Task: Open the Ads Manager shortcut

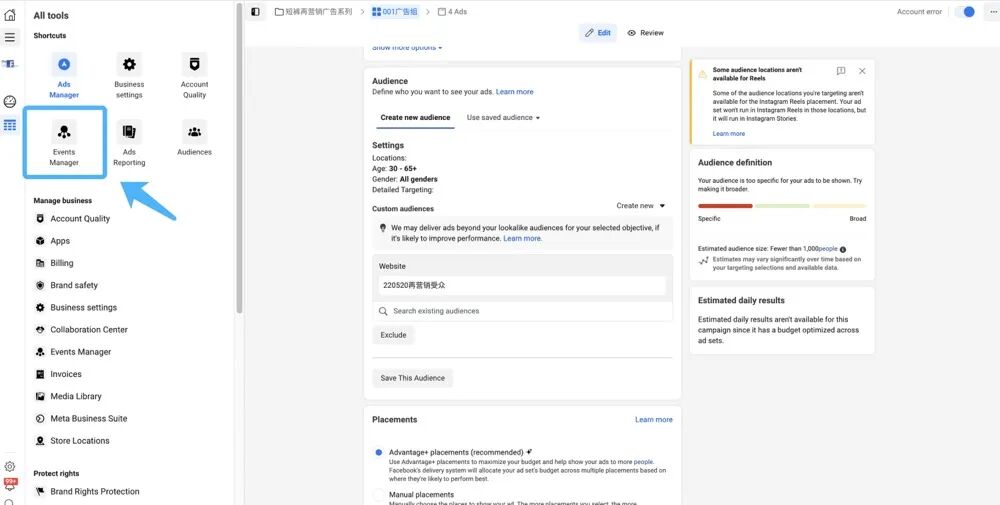Action: pyautogui.click(x=64, y=76)
